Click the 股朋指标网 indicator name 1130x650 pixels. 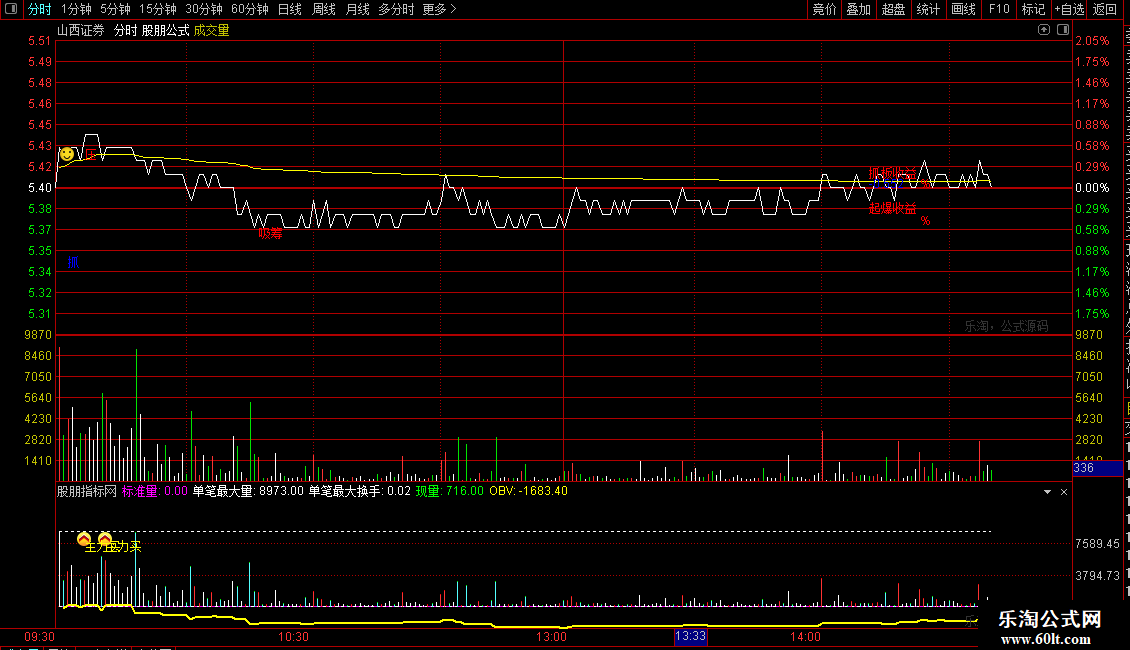pos(86,491)
